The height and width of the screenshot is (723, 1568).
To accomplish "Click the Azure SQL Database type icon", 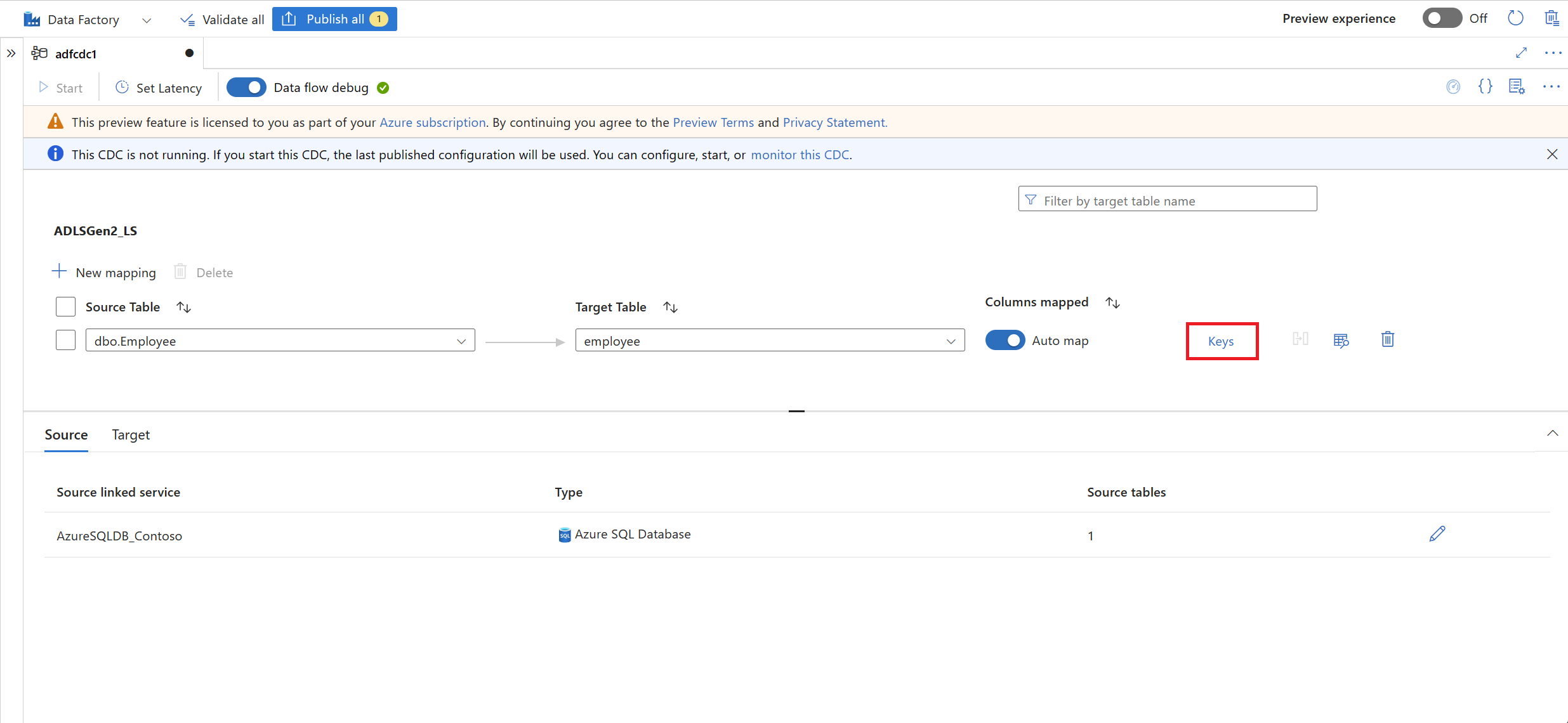I will tap(564, 535).
